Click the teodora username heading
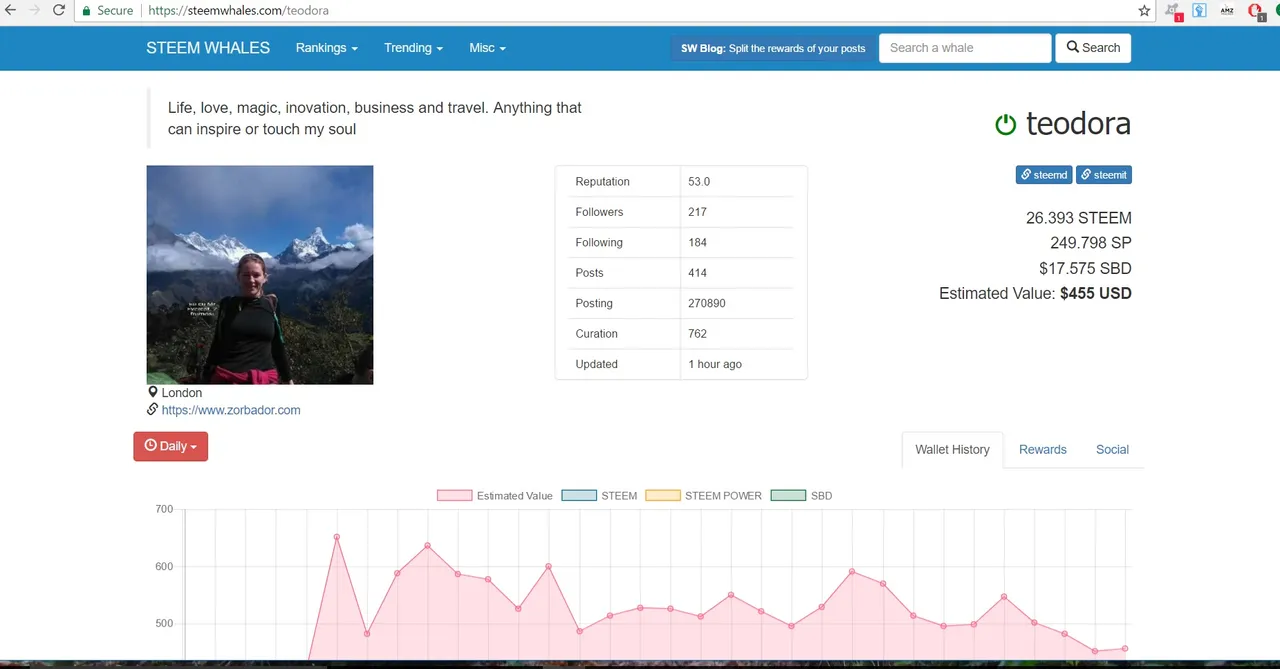Image resolution: width=1280 pixels, height=669 pixels. pos(1078,124)
